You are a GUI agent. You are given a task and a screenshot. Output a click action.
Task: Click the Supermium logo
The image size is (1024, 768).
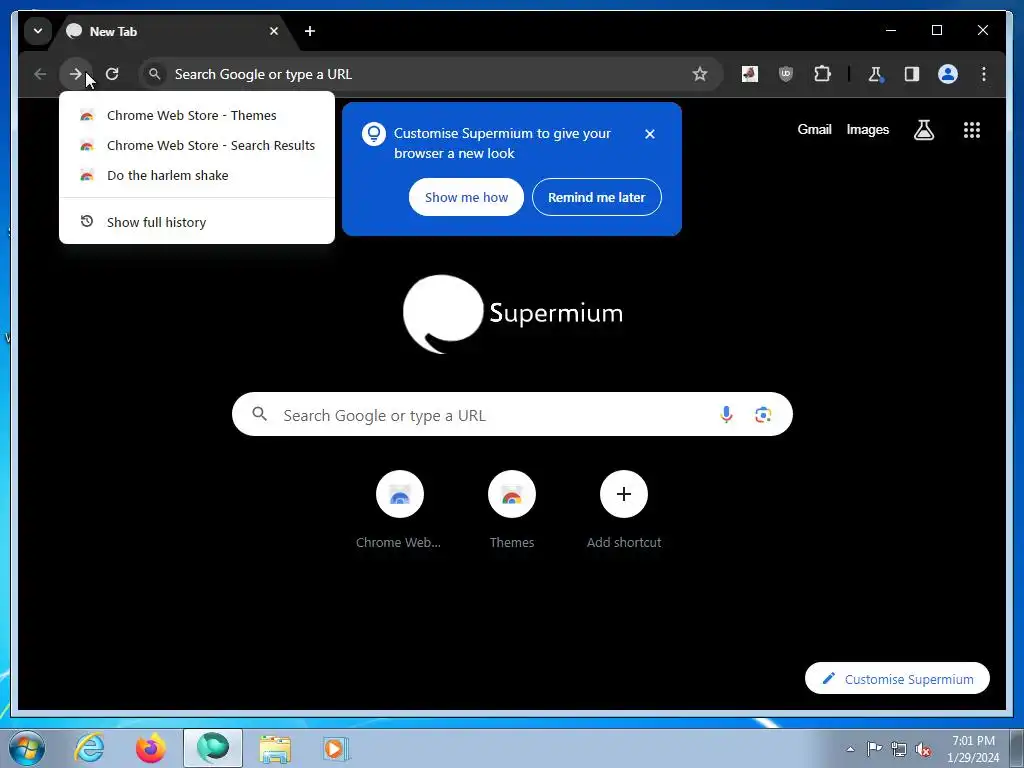[513, 314]
